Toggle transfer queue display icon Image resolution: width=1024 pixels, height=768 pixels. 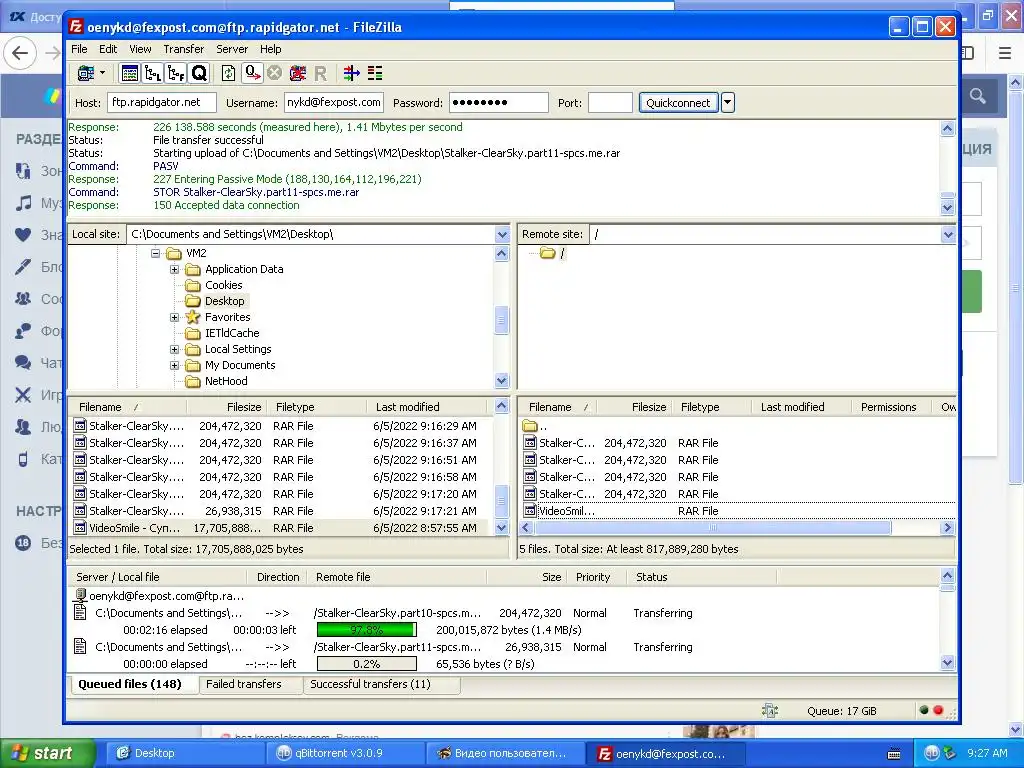(199, 73)
